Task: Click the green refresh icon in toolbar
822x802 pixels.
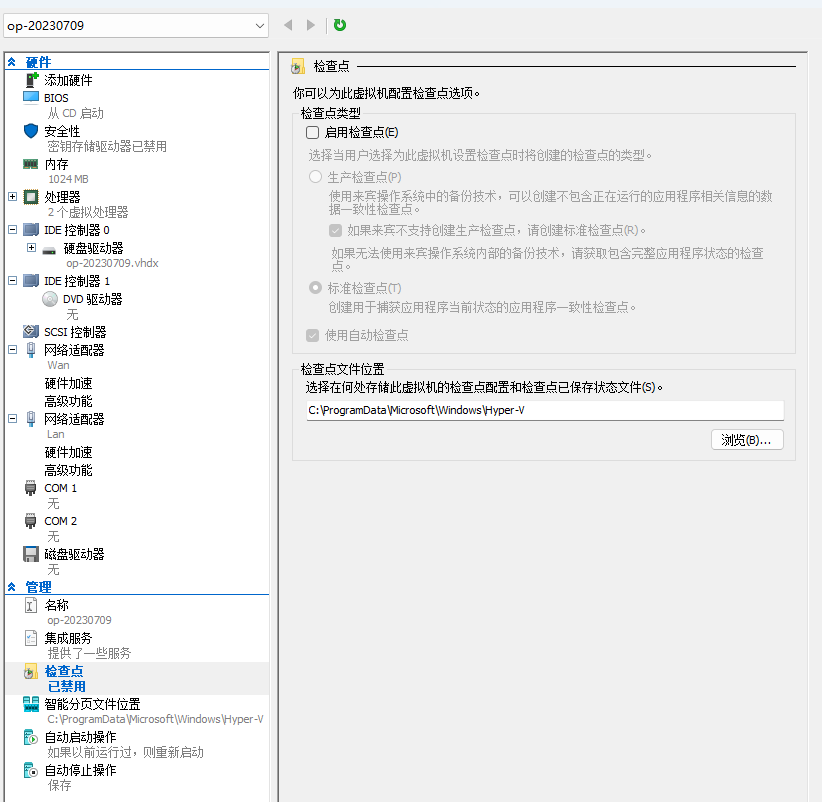Action: pyautogui.click(x=340, y=25)
